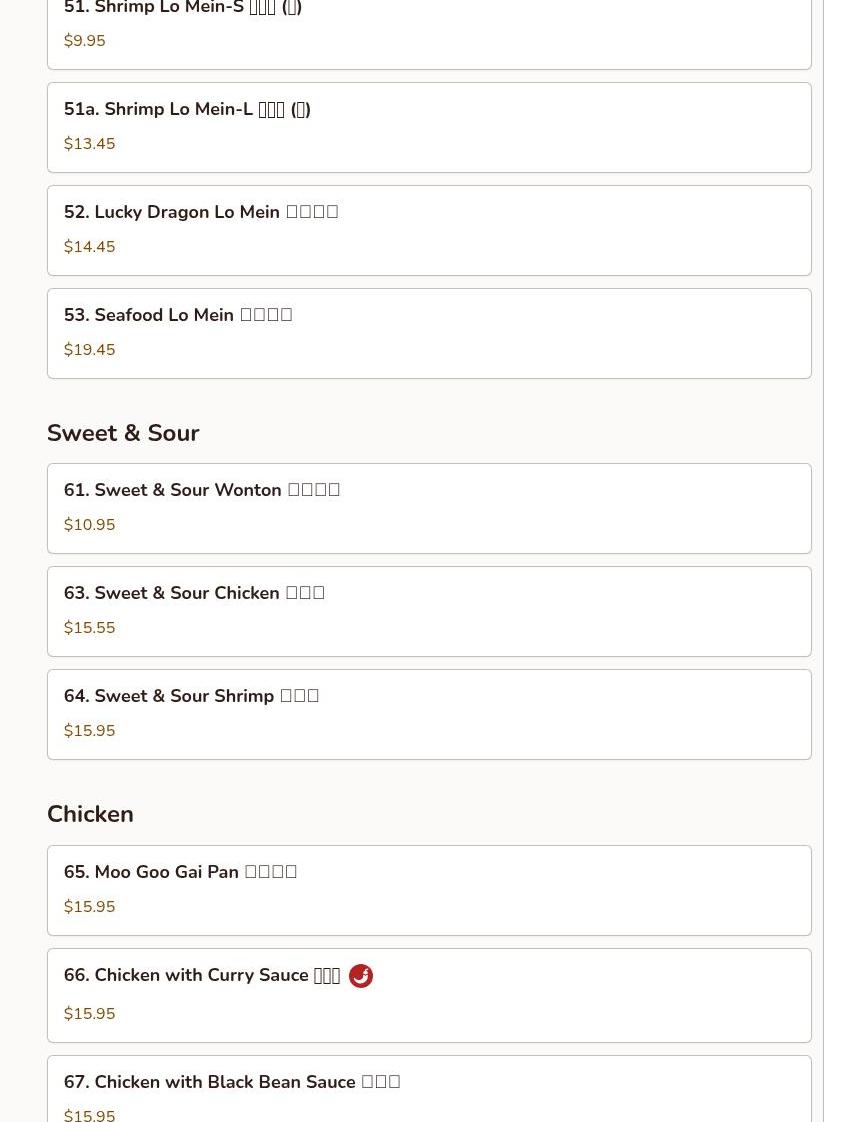
Task: Click the $14.45 Lucky Dragon price
Action: point(89,247)
